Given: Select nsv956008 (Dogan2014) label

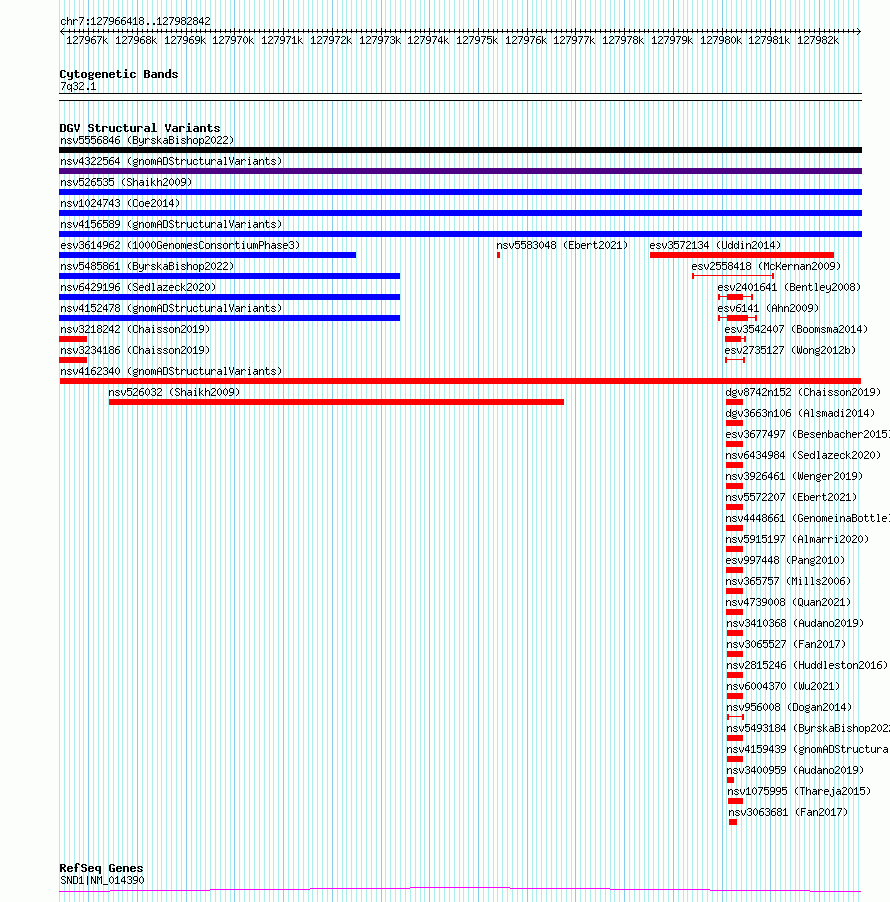Looking at the screenshot, I should [x=789, y=708].
